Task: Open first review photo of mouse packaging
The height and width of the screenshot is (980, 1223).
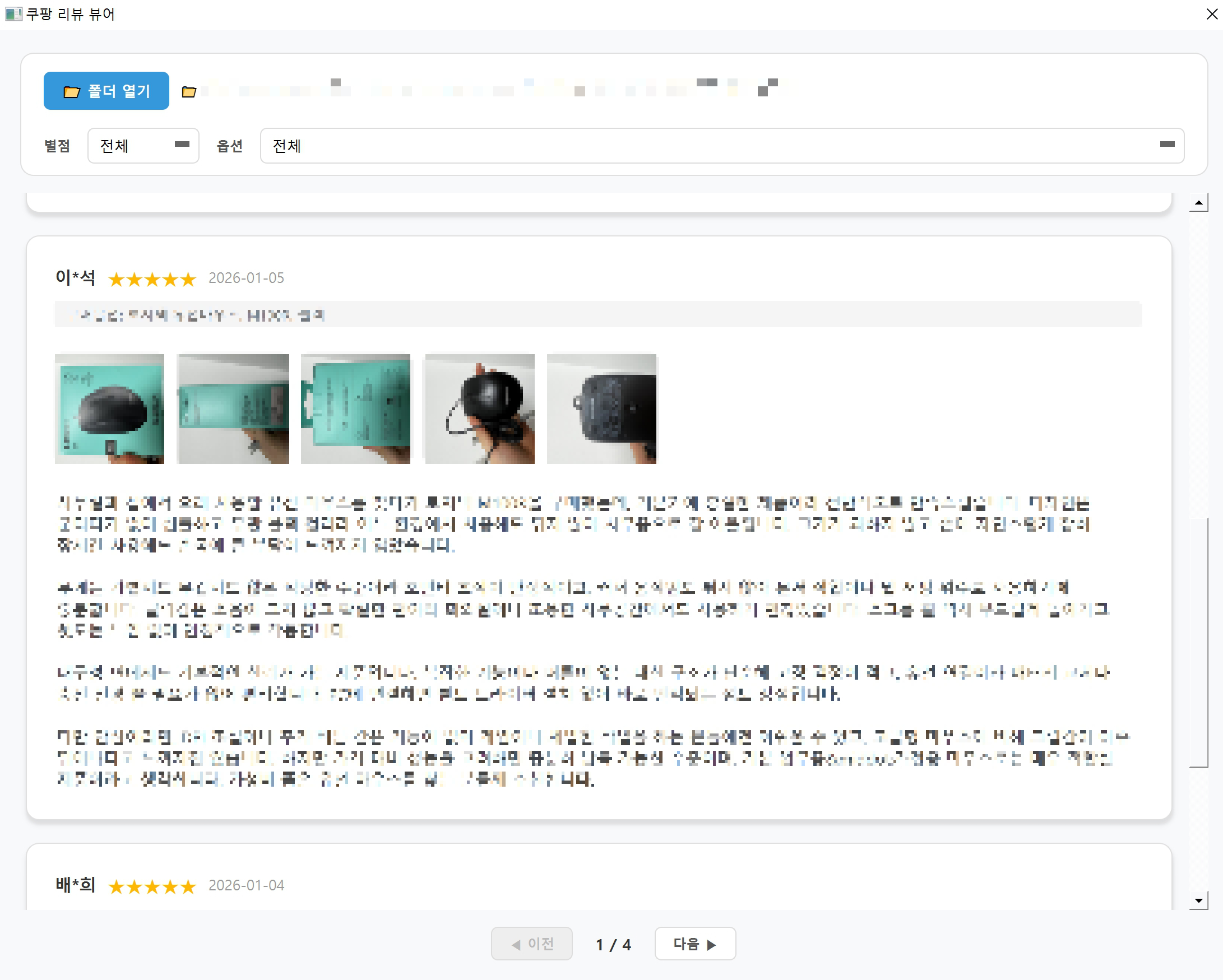Action: (109, 408)
